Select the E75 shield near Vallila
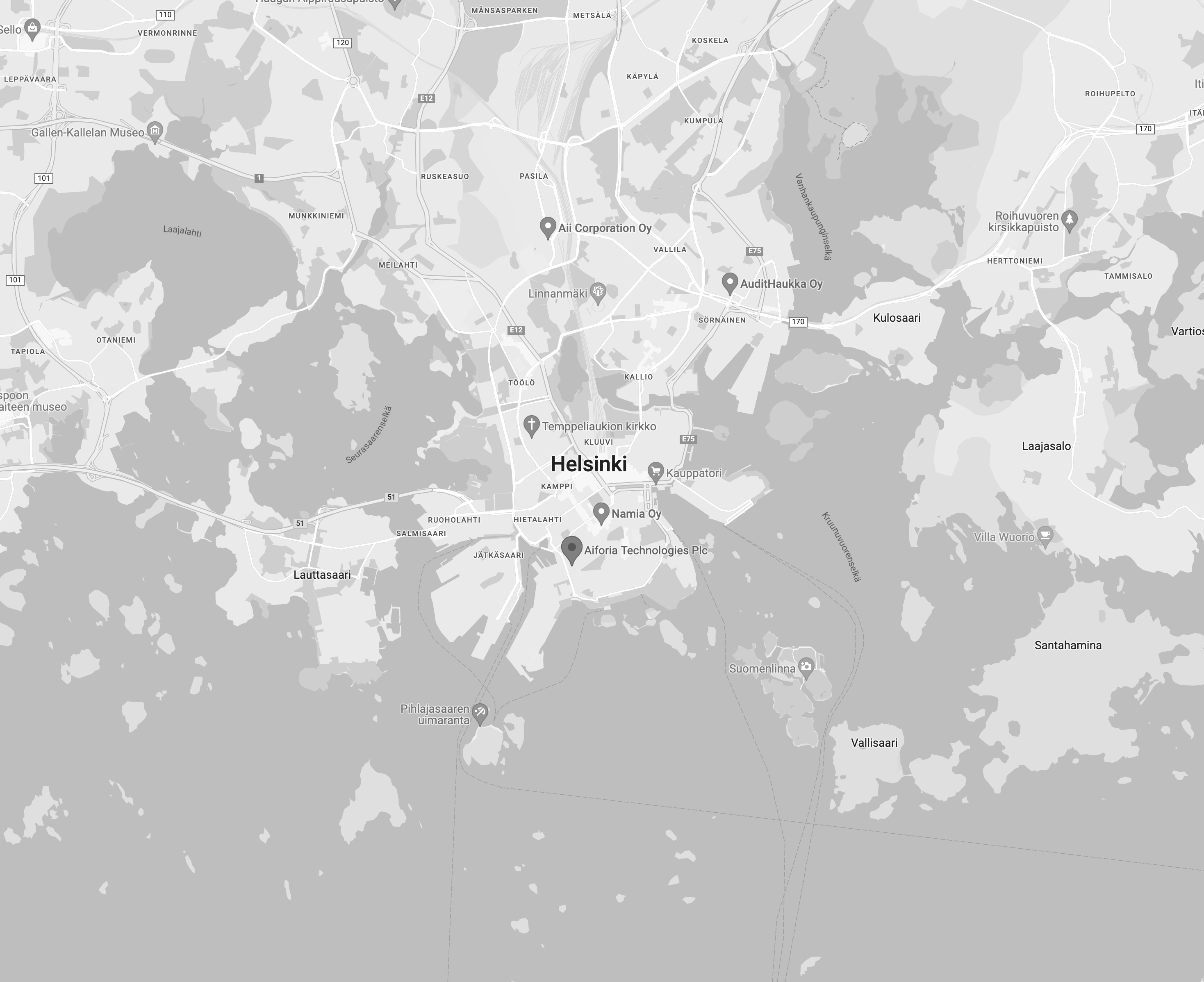The width and height of the screenshot is (1204, 982). (755, 250)
